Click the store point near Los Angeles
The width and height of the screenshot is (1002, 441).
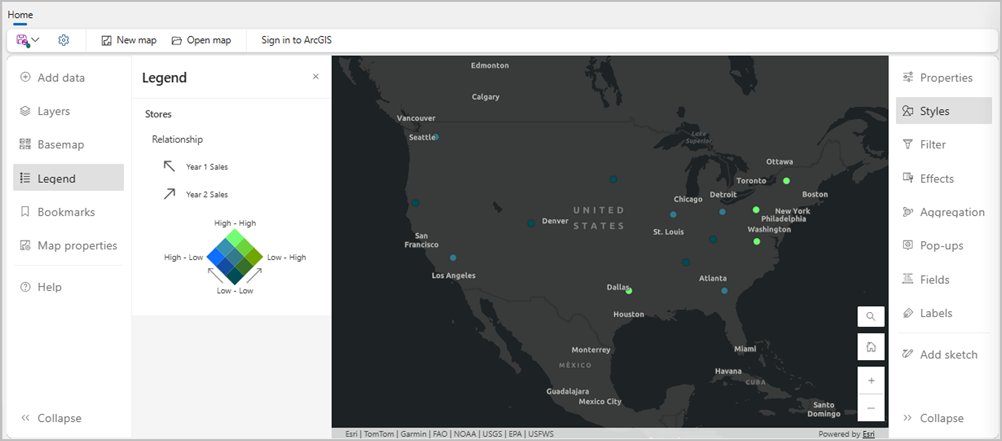[453, 258]
